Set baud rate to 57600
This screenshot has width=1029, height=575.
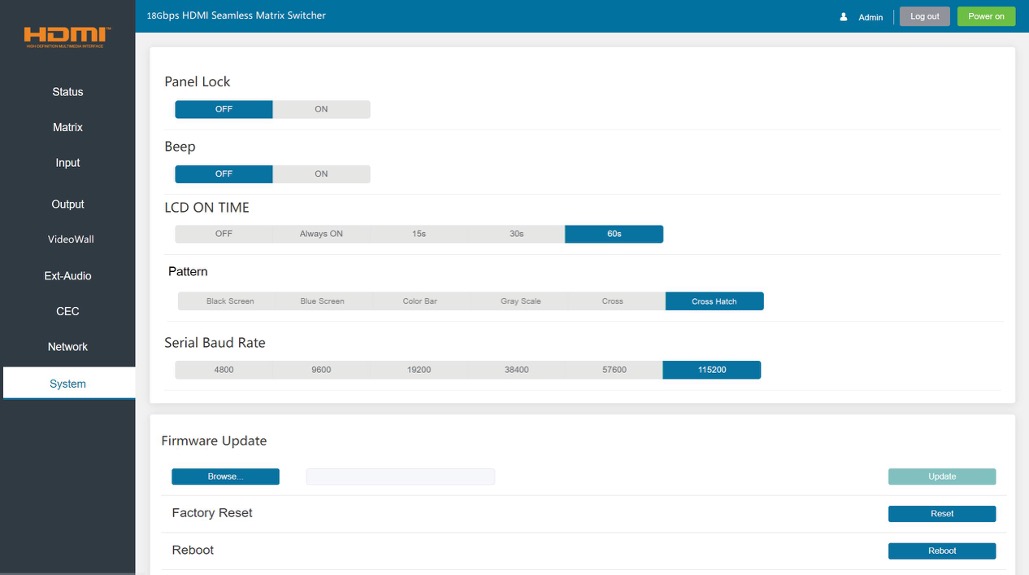coord(614,370)
